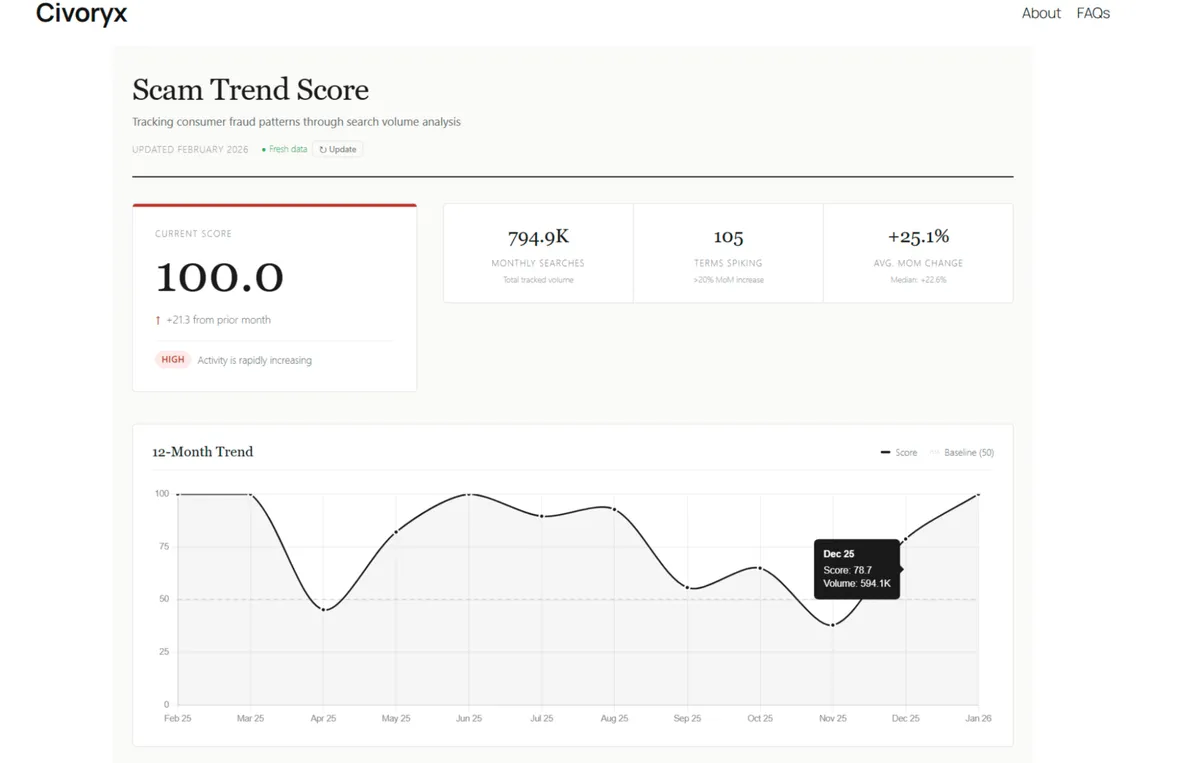The width and height of the screenshot is (1200, 763).
Task: Click the upward arrow beside +21.3 change
Action: 157,320
